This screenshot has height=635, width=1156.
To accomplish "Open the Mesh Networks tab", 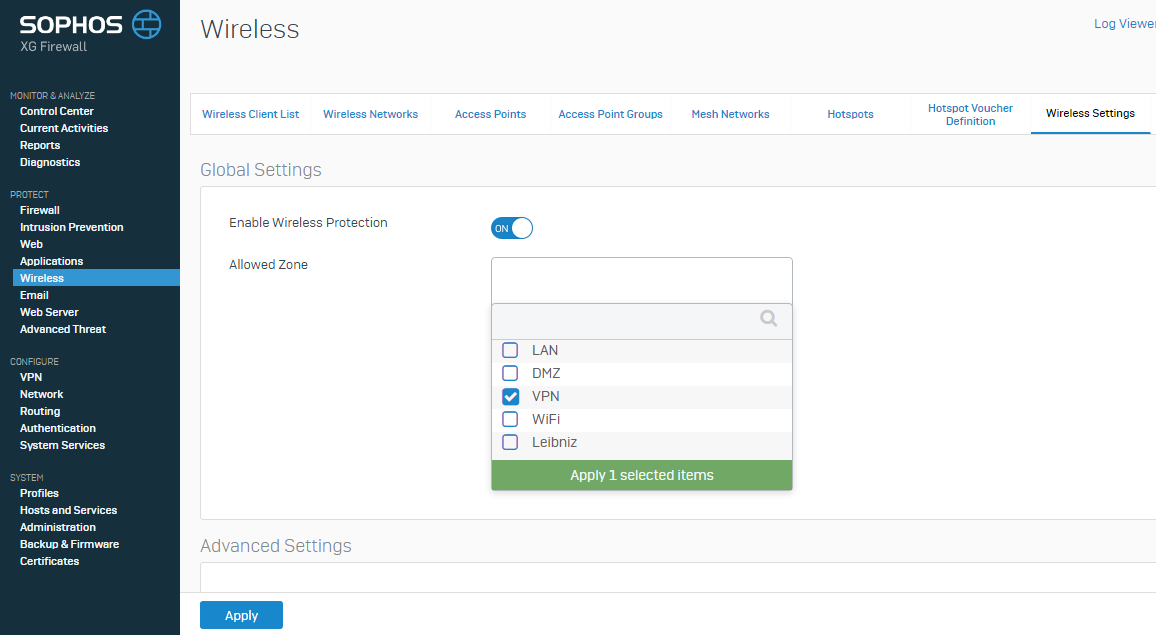I will pos(730,114).
